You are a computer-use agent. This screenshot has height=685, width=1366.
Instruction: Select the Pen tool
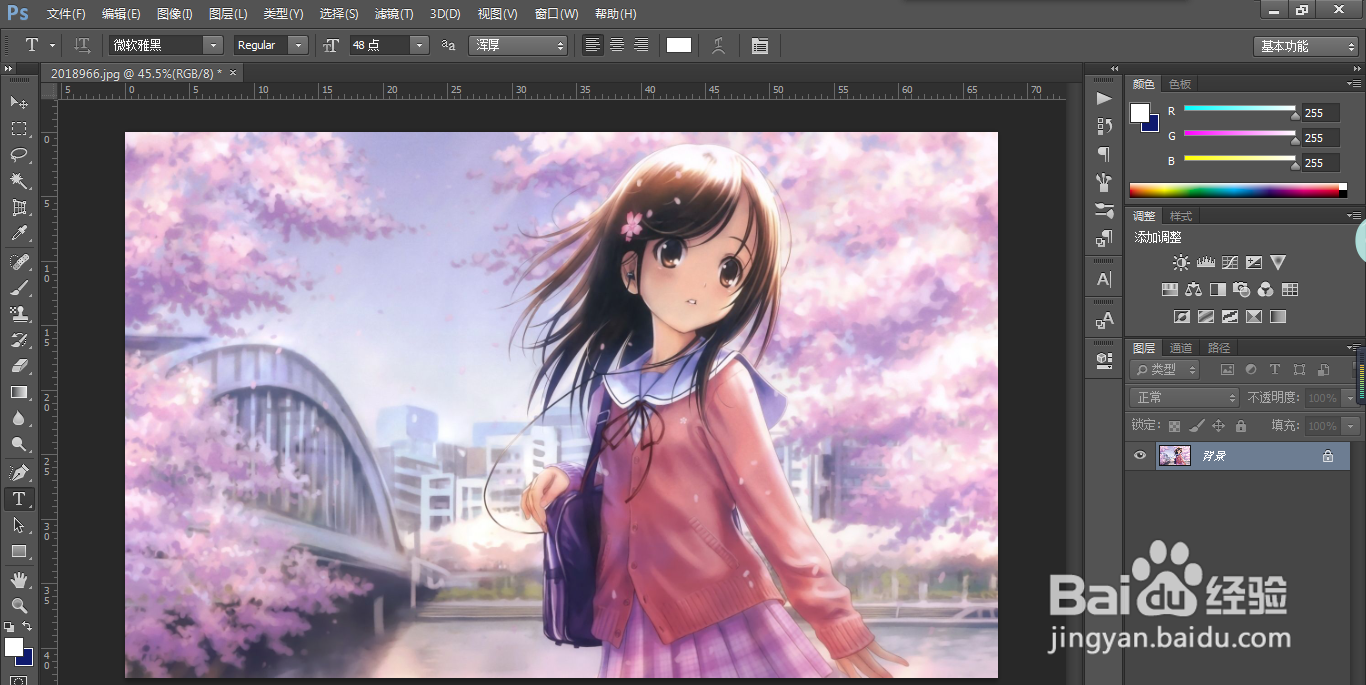pyautogui.click(x=19, y=472)
